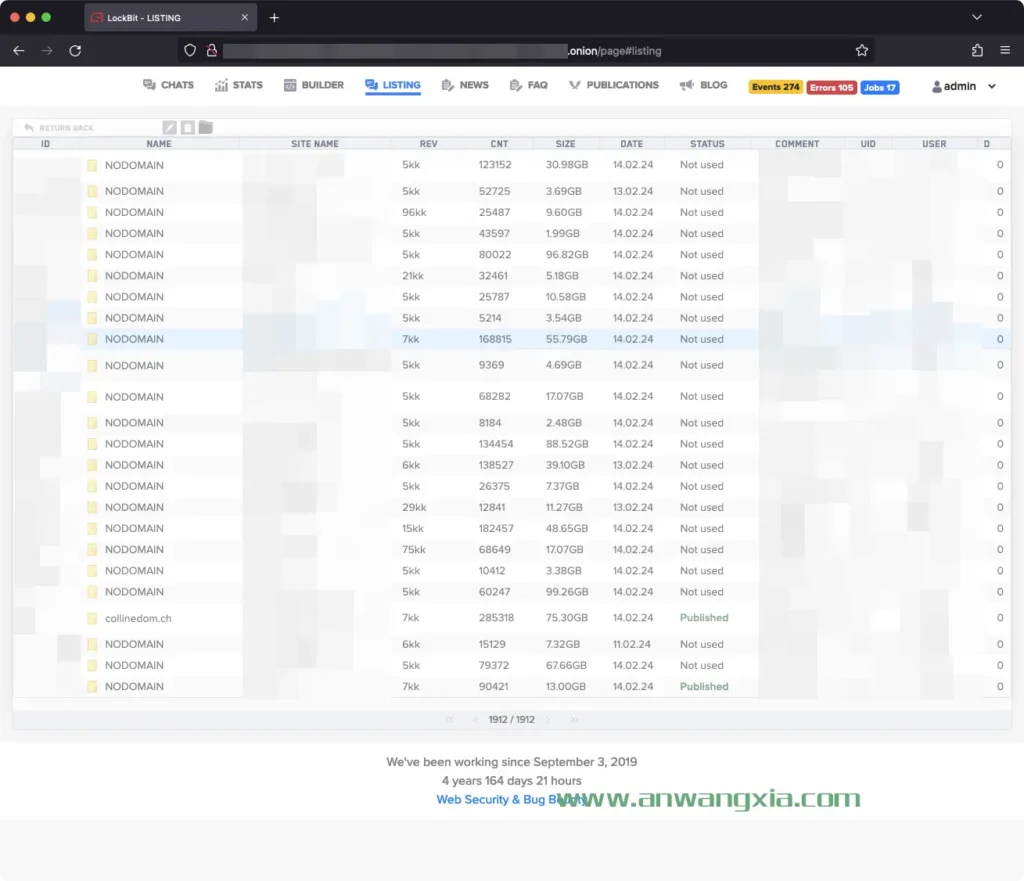This screenshot has height=881, width=1024.
Task: Open the Web Security & Bug Bounty link
Action: (x=511, y=799)
